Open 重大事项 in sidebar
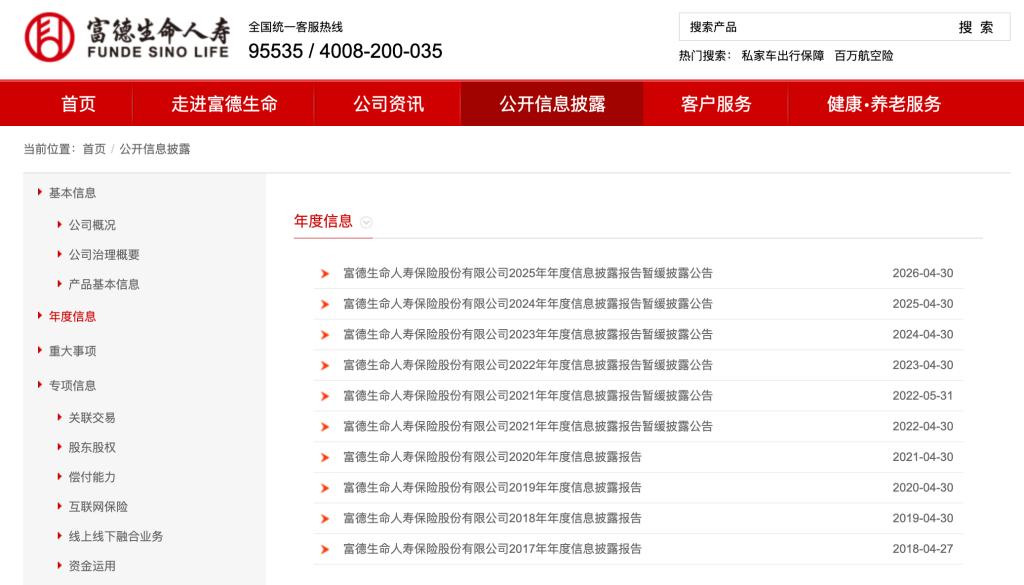This screenshot has height=585, width=1024. (x=72, y=351)
